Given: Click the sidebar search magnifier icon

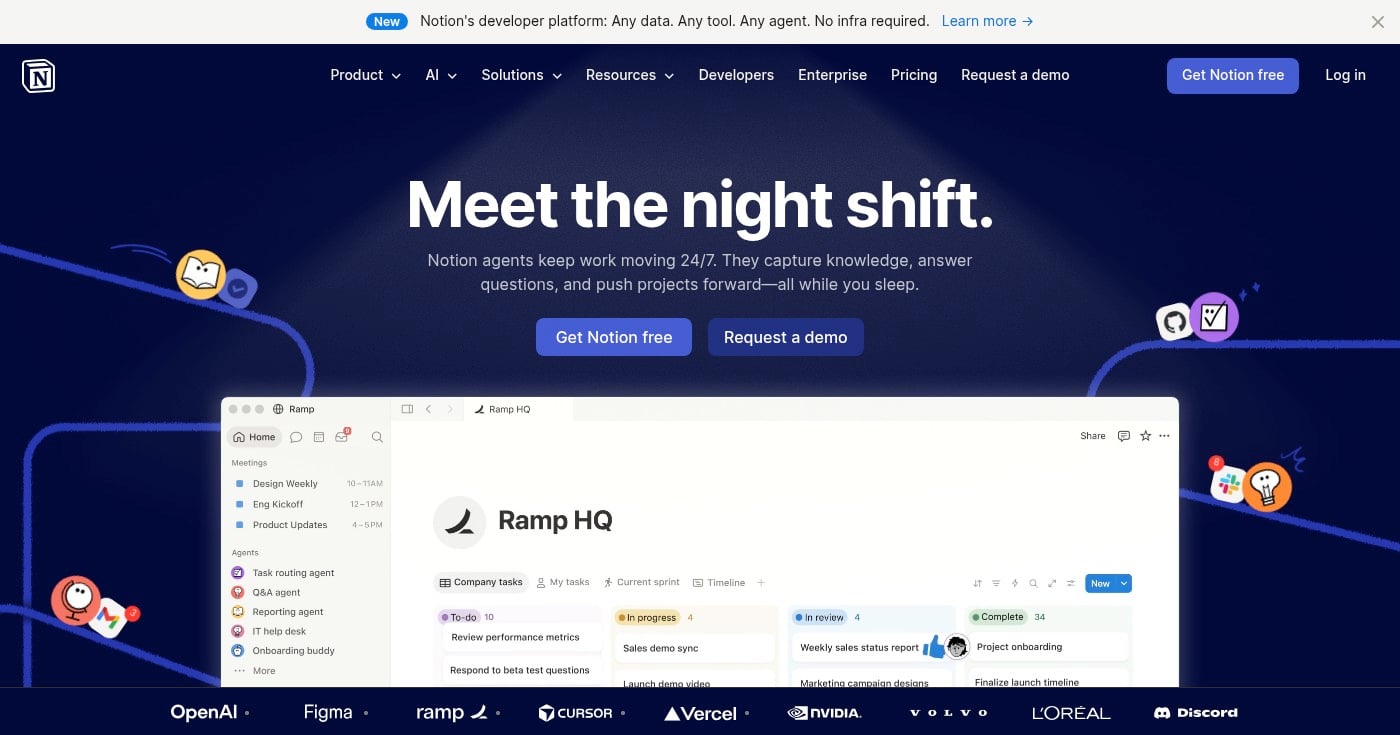Looking at the screenshot, I should point(377,437).
